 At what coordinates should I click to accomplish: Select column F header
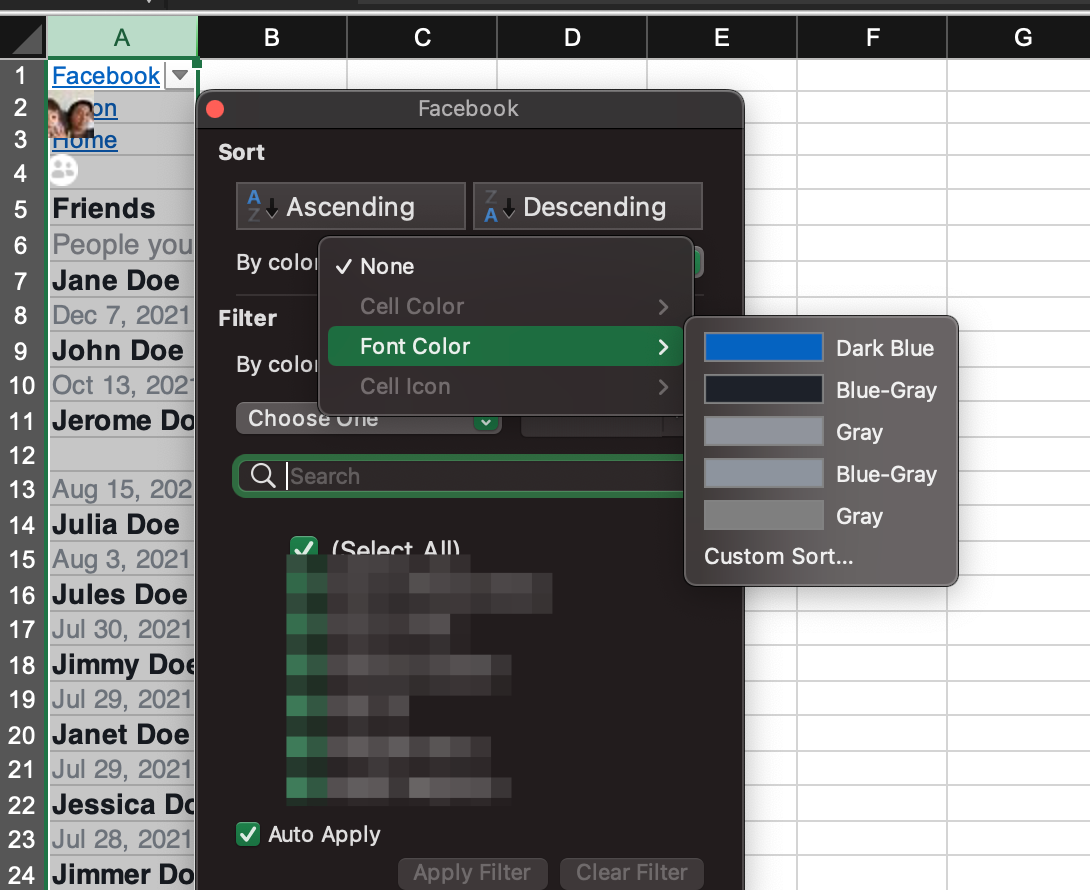click(x=872, y=37)
